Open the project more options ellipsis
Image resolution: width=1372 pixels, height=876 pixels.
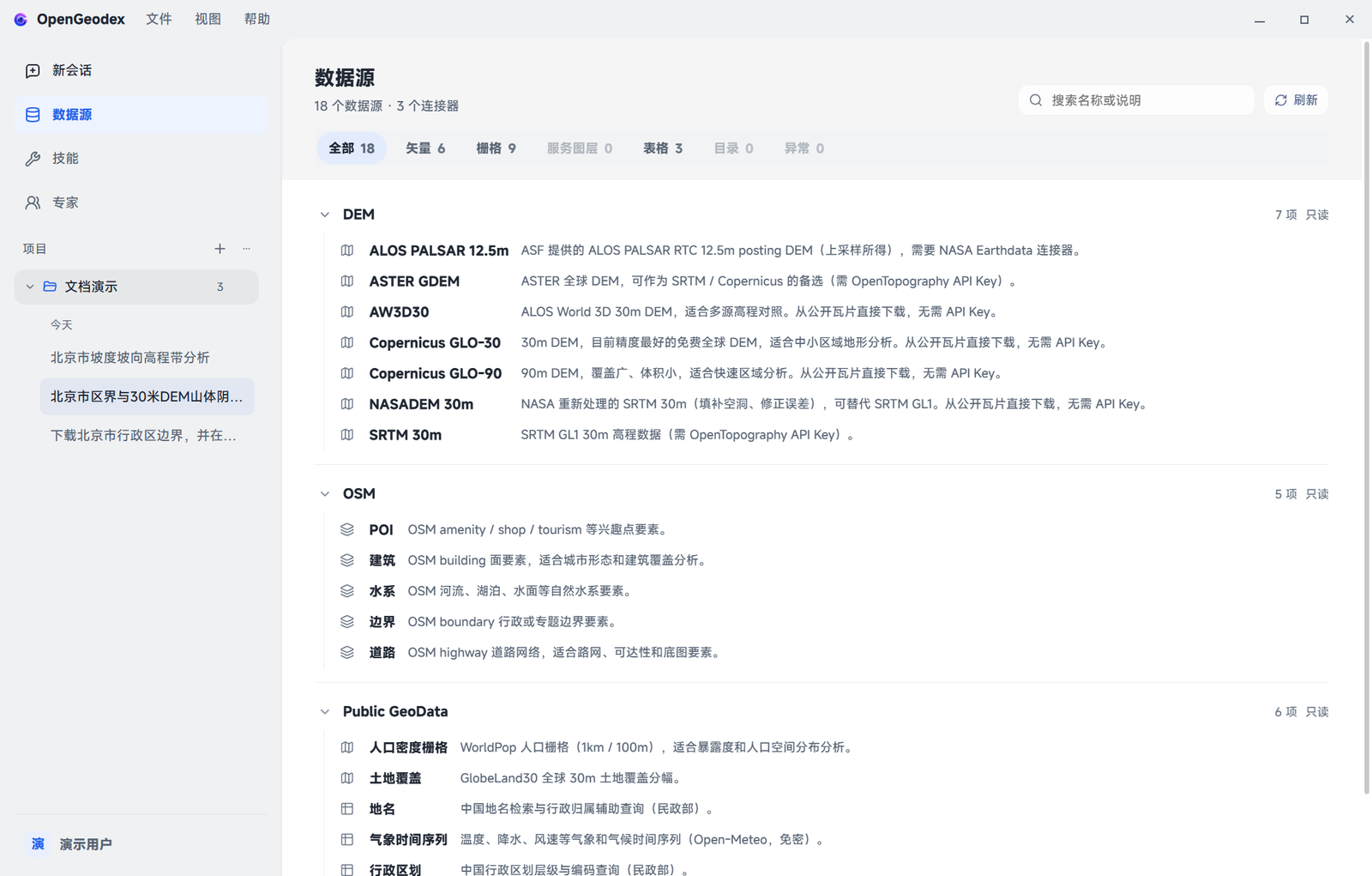(247, 249)
